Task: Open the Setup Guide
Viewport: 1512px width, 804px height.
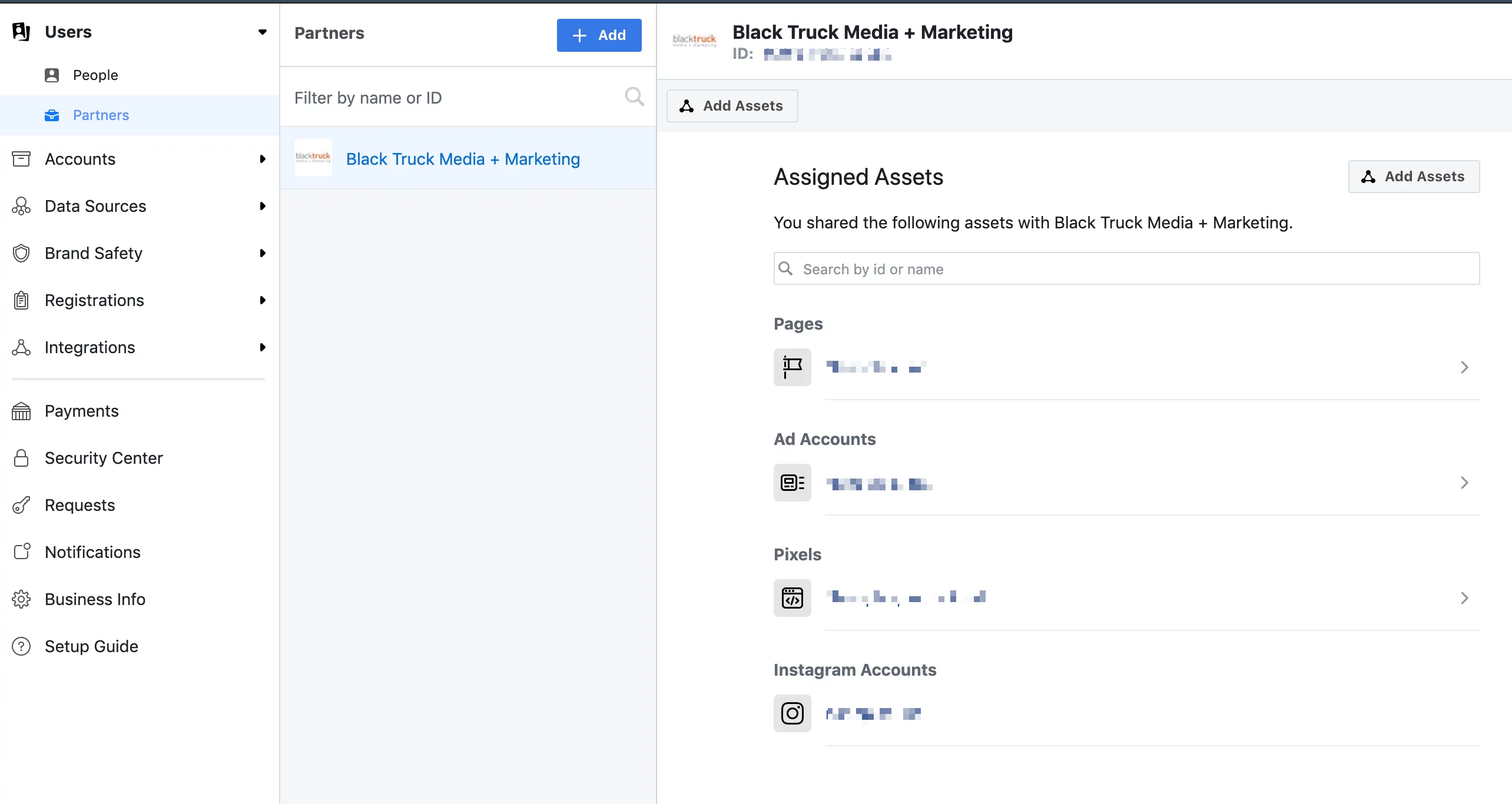Action: pos(92,646)
